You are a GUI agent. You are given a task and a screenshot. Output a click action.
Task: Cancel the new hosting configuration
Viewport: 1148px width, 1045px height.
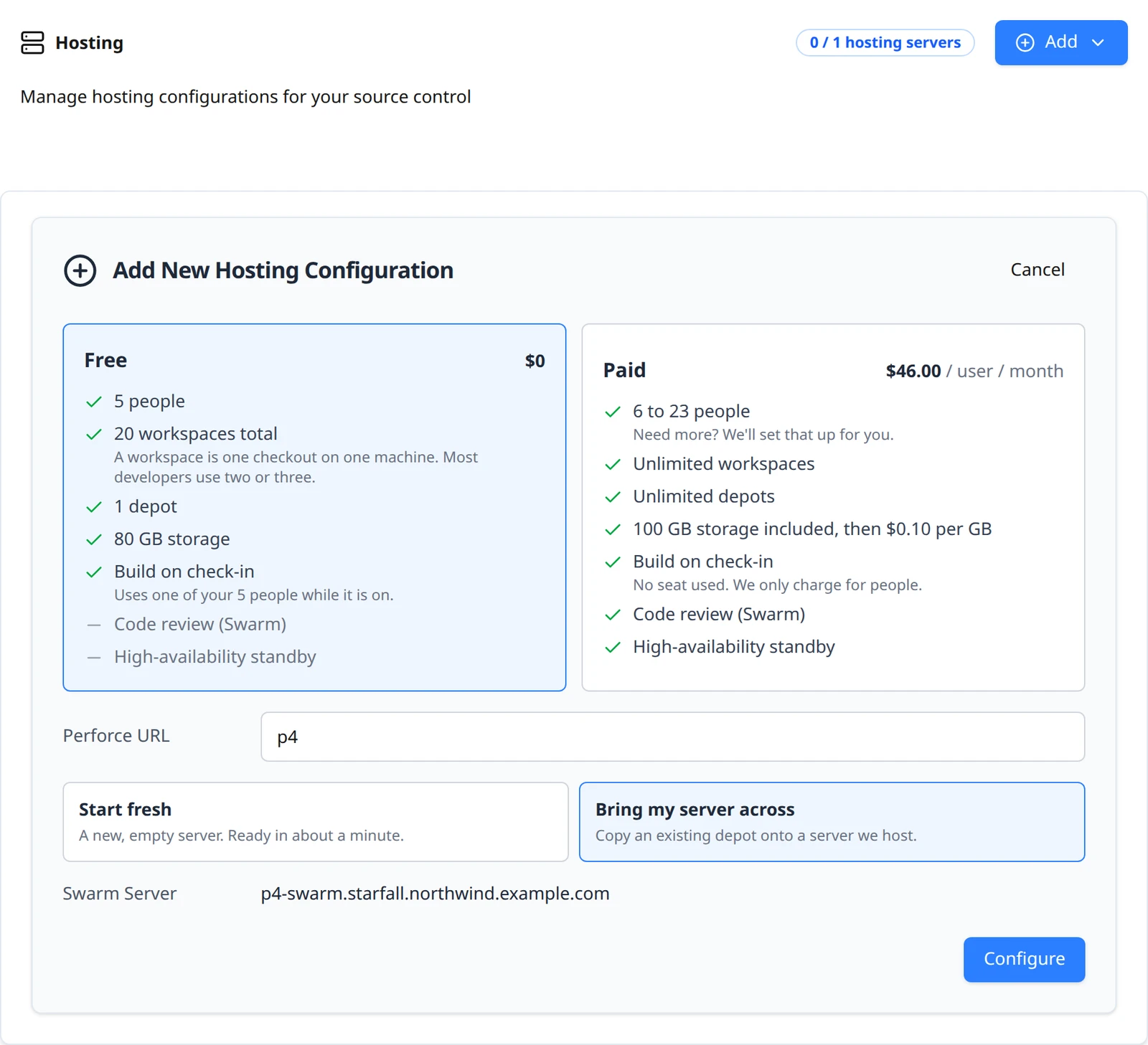(1038, 270)
